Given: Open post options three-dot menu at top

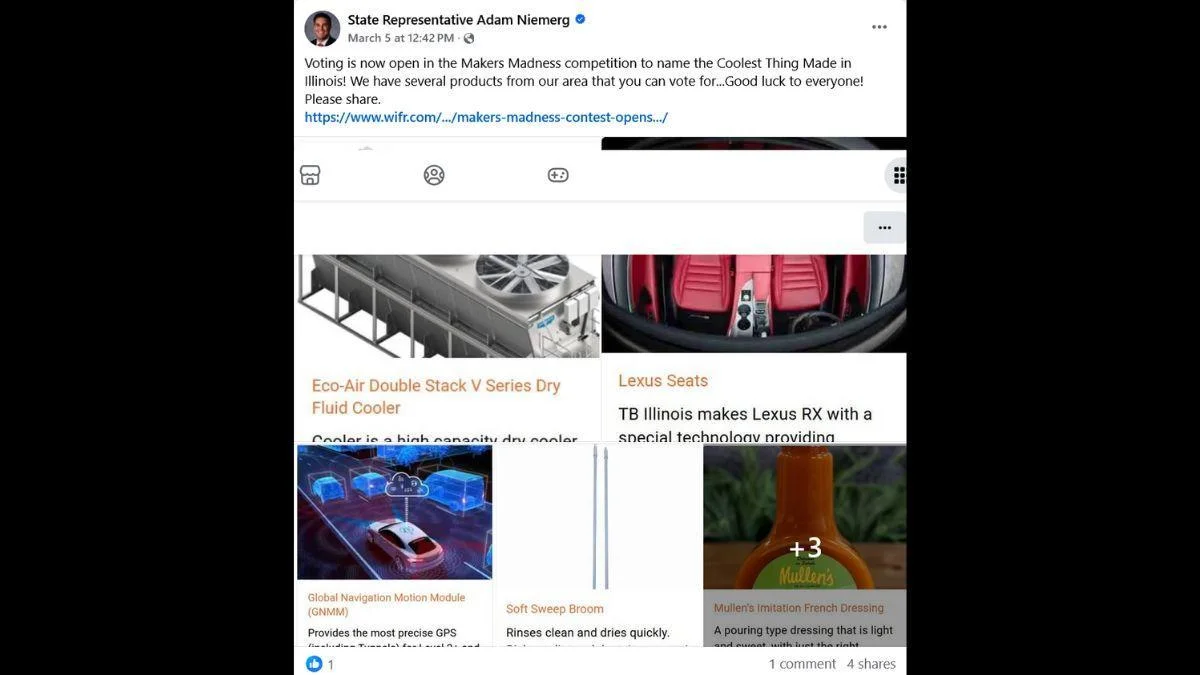Looking at the screenshot, I should point(879,27).
